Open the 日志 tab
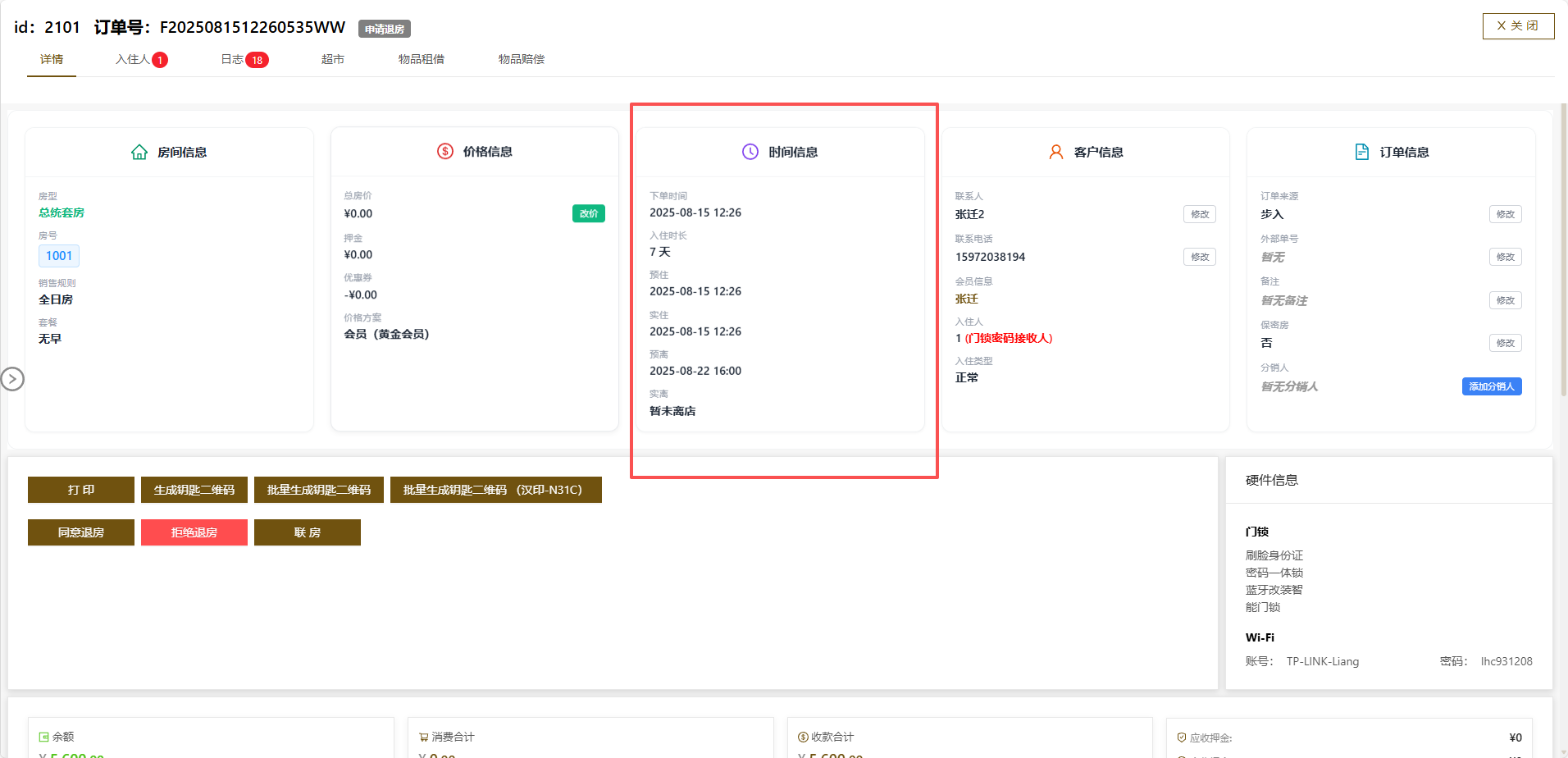 [x=233, y=59]
